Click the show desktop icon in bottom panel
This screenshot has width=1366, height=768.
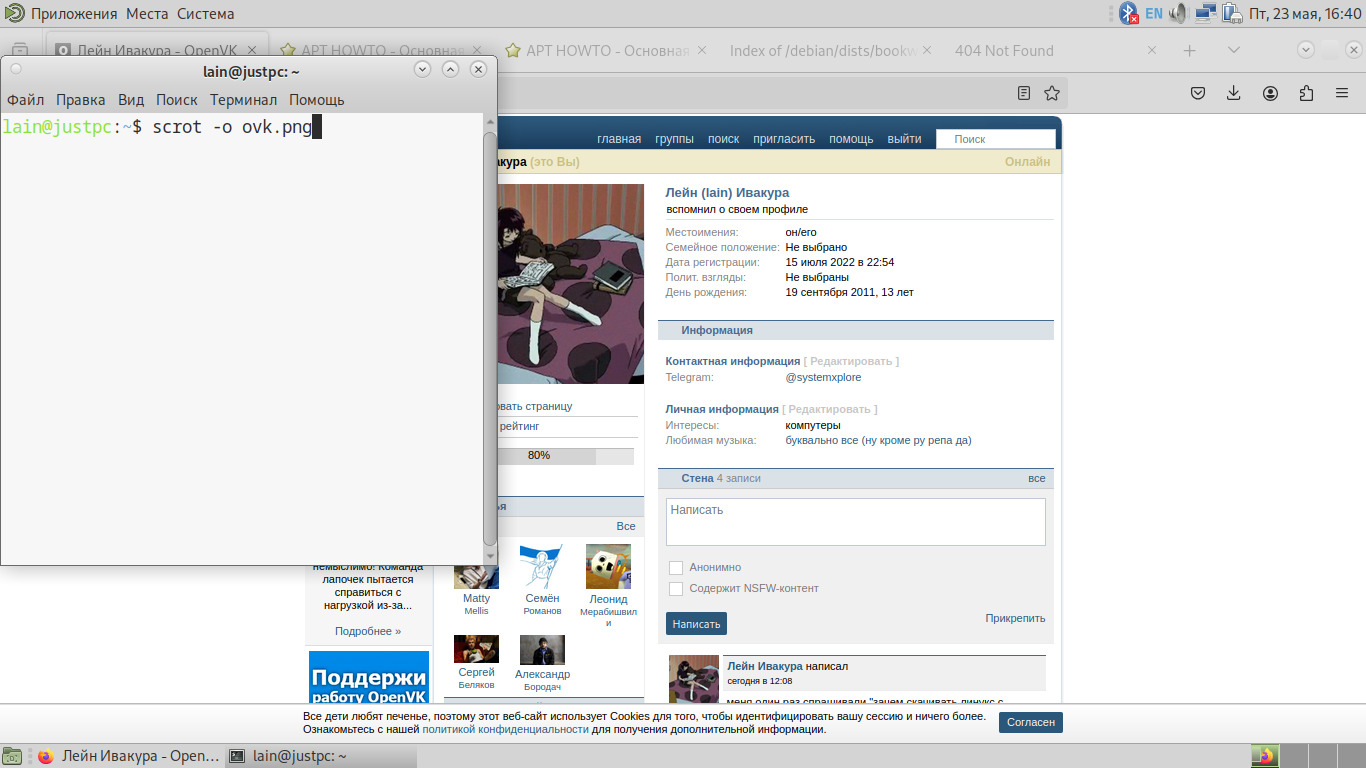tap(12, 756)
